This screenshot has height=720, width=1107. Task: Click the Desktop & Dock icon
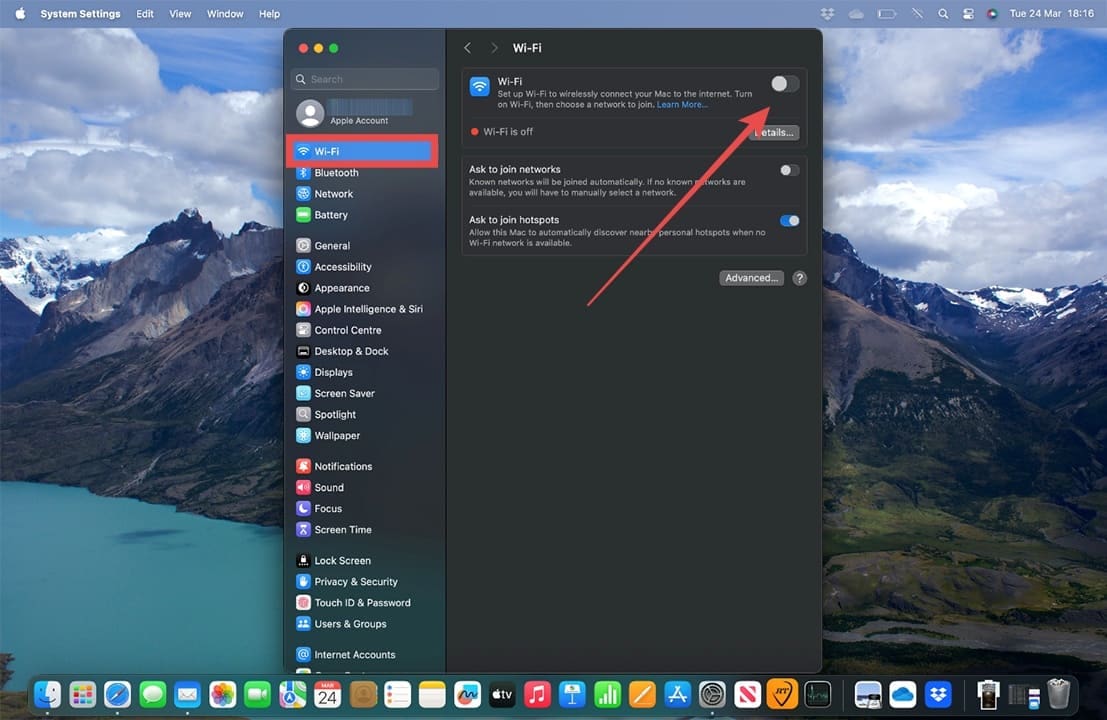[303, 352]
